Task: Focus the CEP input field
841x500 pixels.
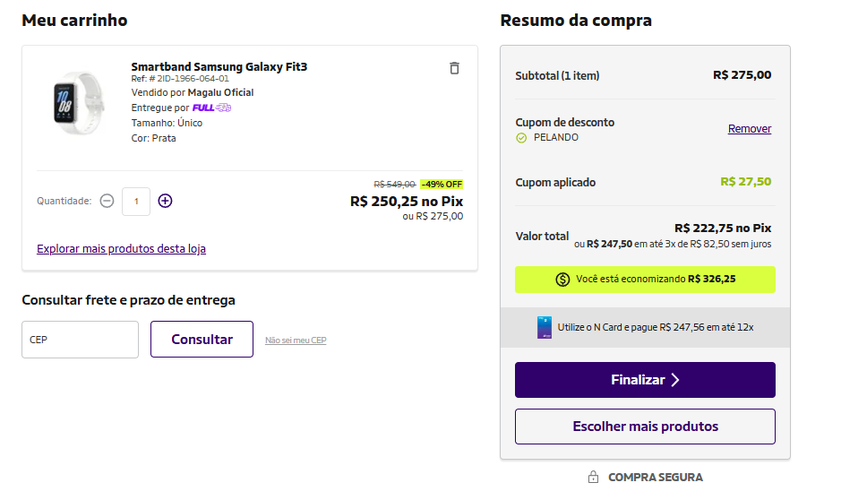Action: [x=80, y=340]
